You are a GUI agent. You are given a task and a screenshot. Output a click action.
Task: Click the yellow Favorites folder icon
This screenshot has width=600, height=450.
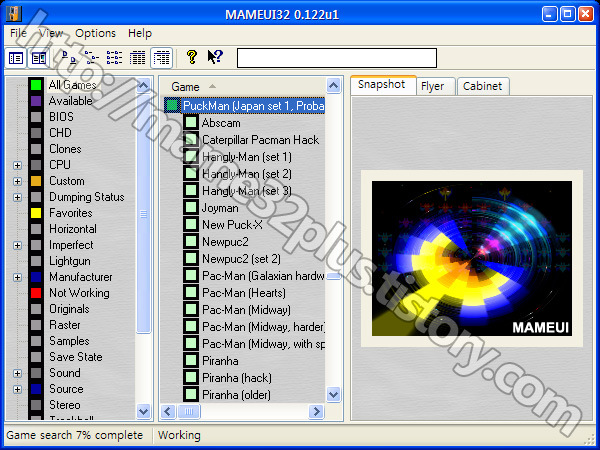(x=36, y=213)
